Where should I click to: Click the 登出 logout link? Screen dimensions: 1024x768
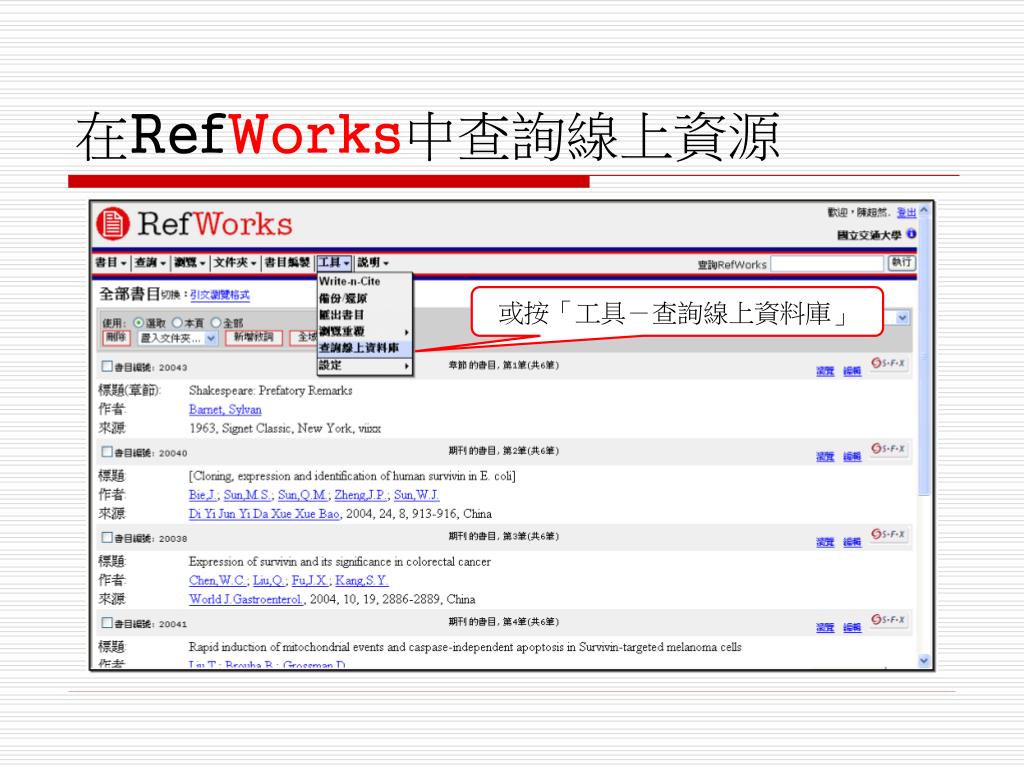[x=906, y=213]
